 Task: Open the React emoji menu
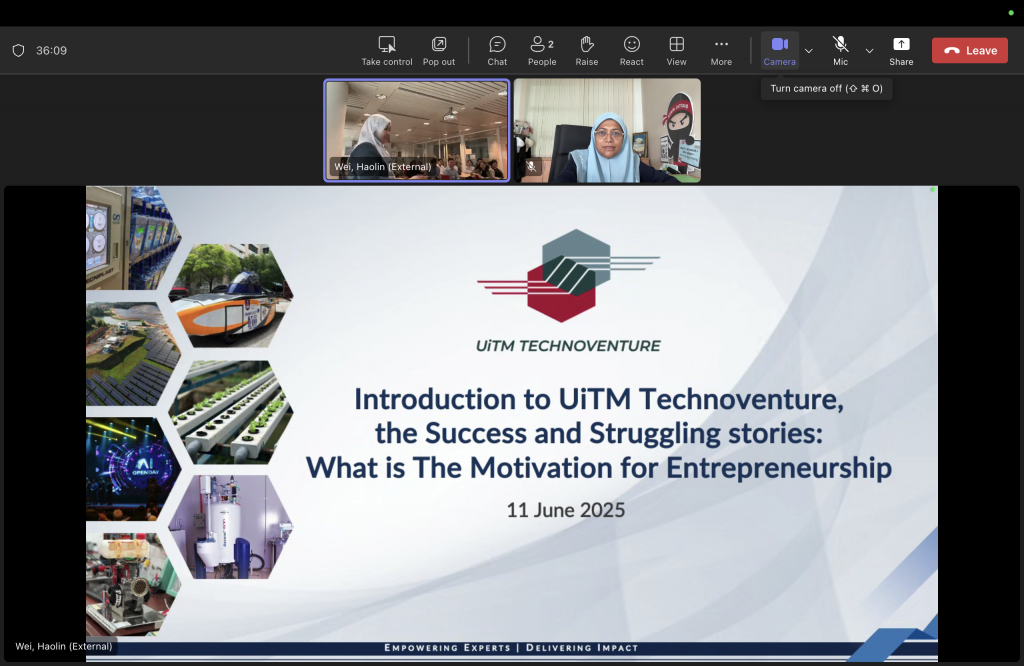(632, 51)
